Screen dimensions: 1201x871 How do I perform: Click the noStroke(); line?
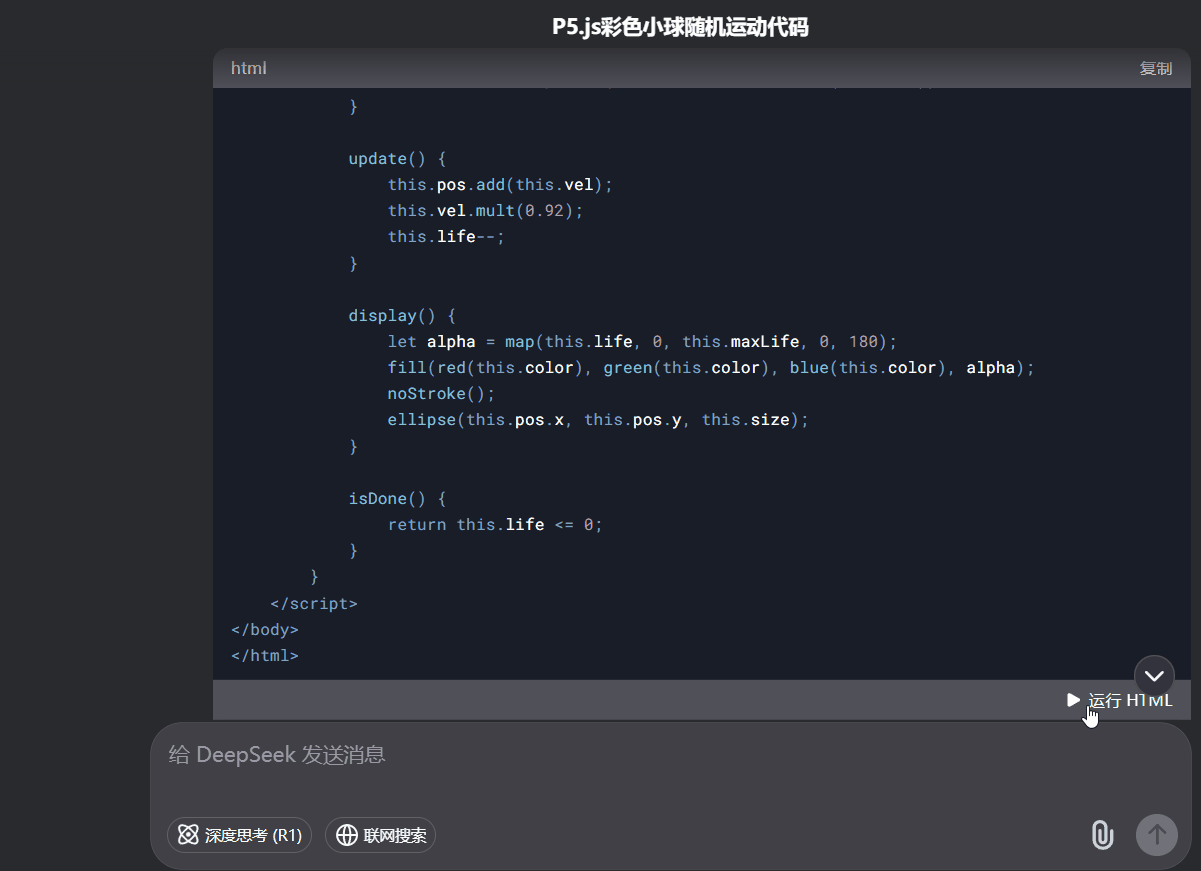(441, 393)
